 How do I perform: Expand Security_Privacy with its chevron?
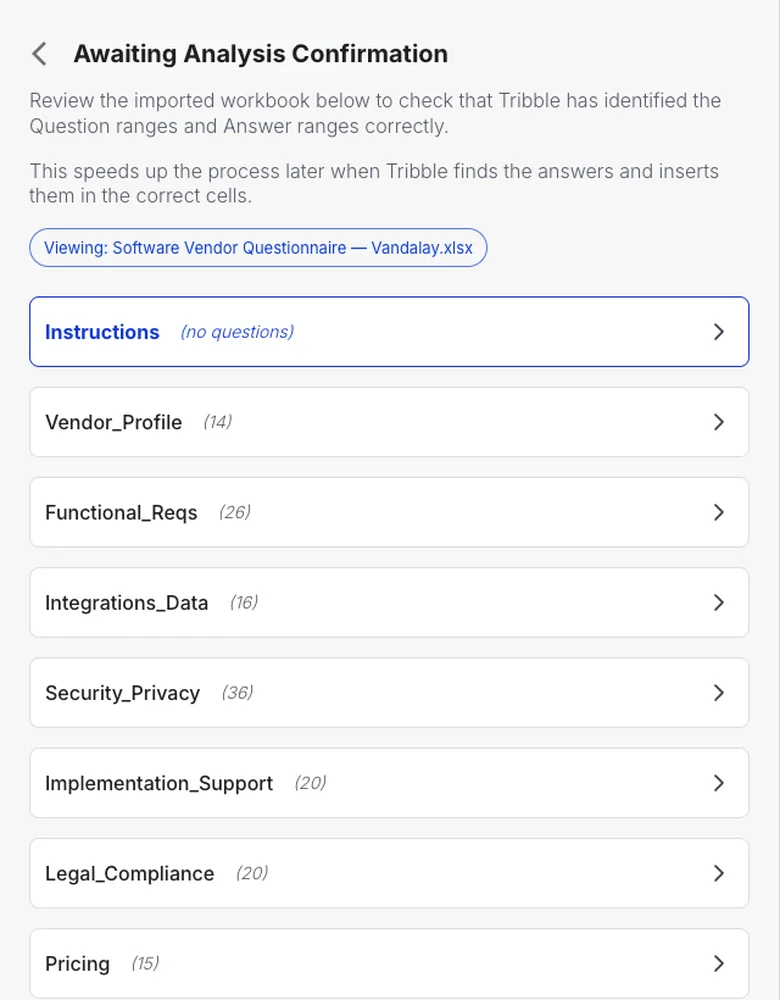719,693
